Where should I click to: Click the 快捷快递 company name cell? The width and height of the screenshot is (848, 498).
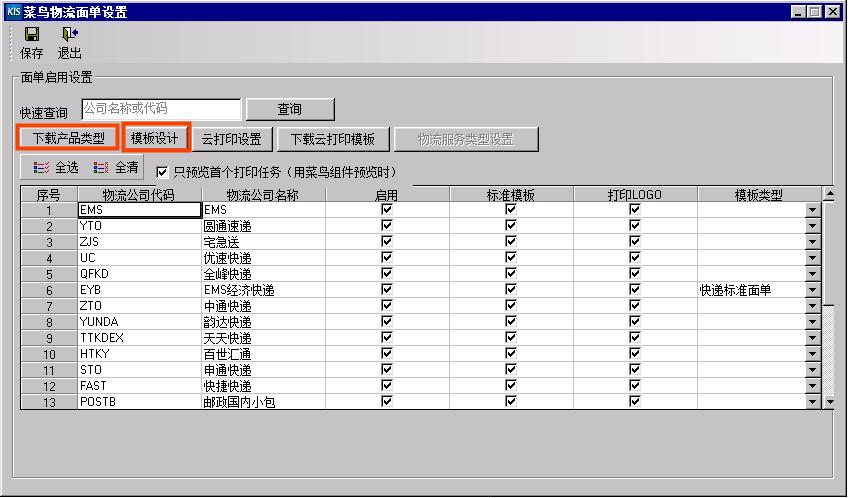click(263, 386)
